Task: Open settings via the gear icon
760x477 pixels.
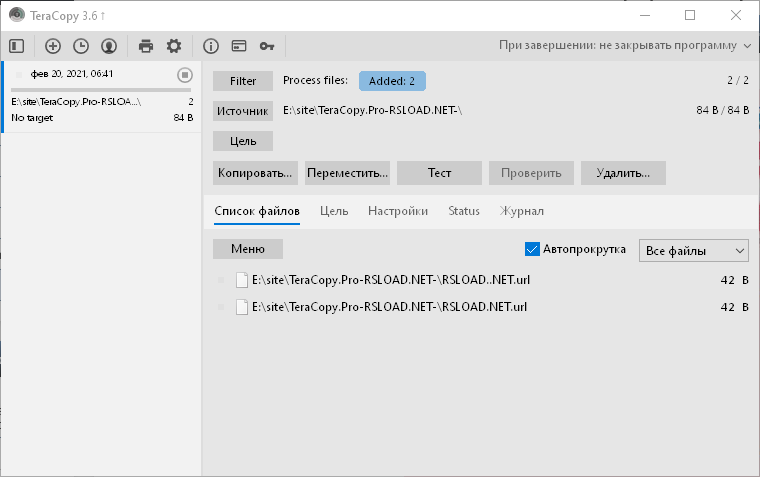Action: [174, 46]
